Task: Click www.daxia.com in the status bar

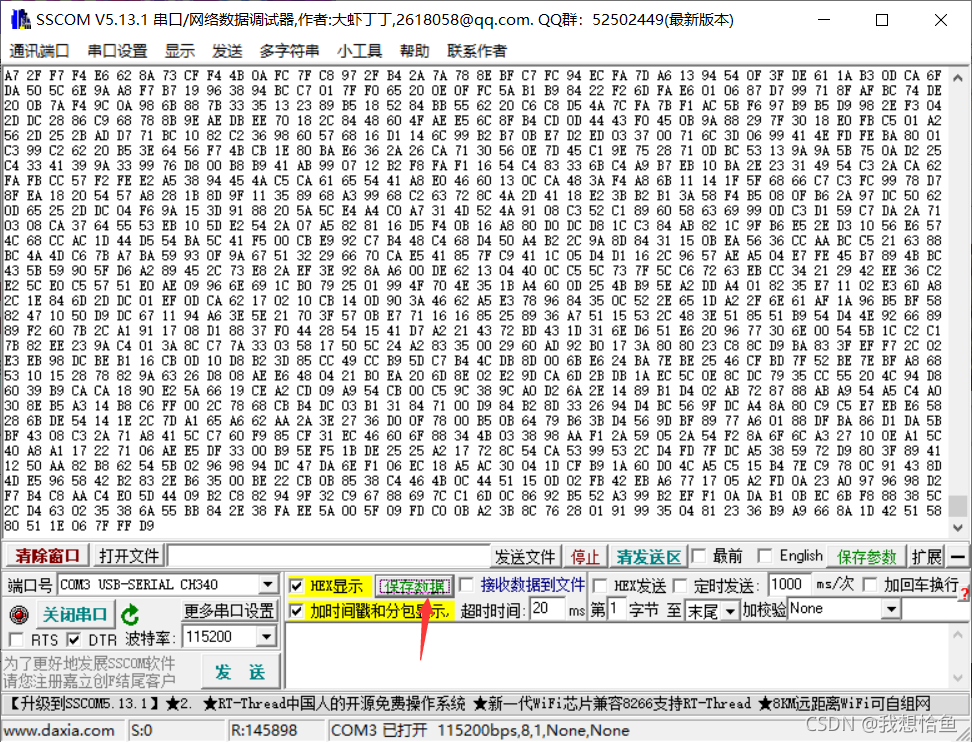Action: click(59, 731)
